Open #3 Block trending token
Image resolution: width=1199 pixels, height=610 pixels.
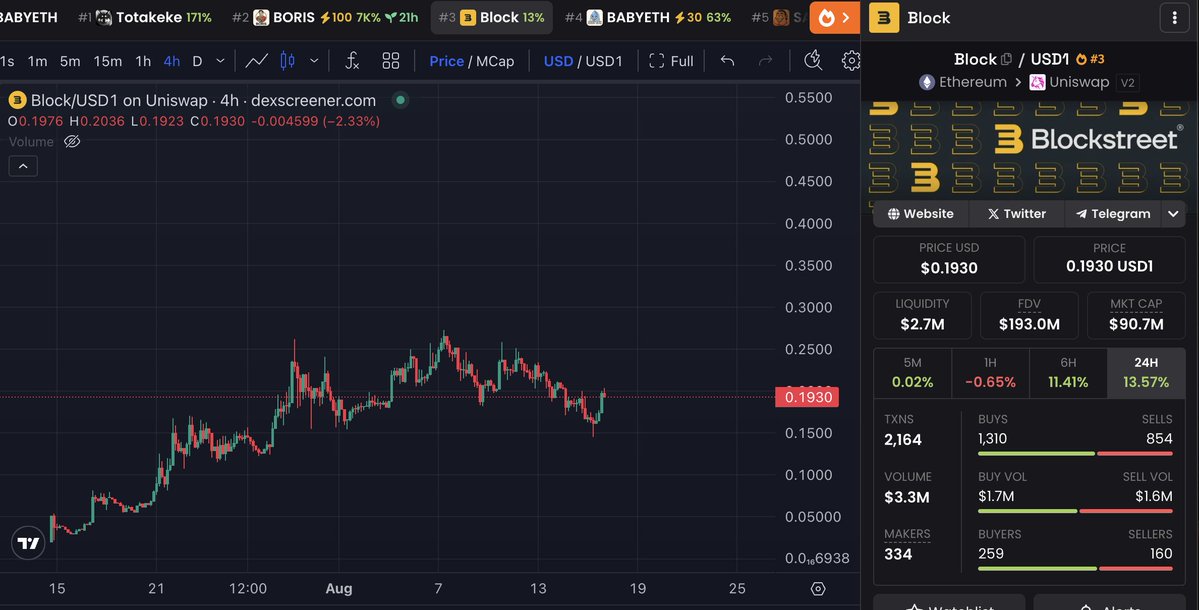coord(492,18)
